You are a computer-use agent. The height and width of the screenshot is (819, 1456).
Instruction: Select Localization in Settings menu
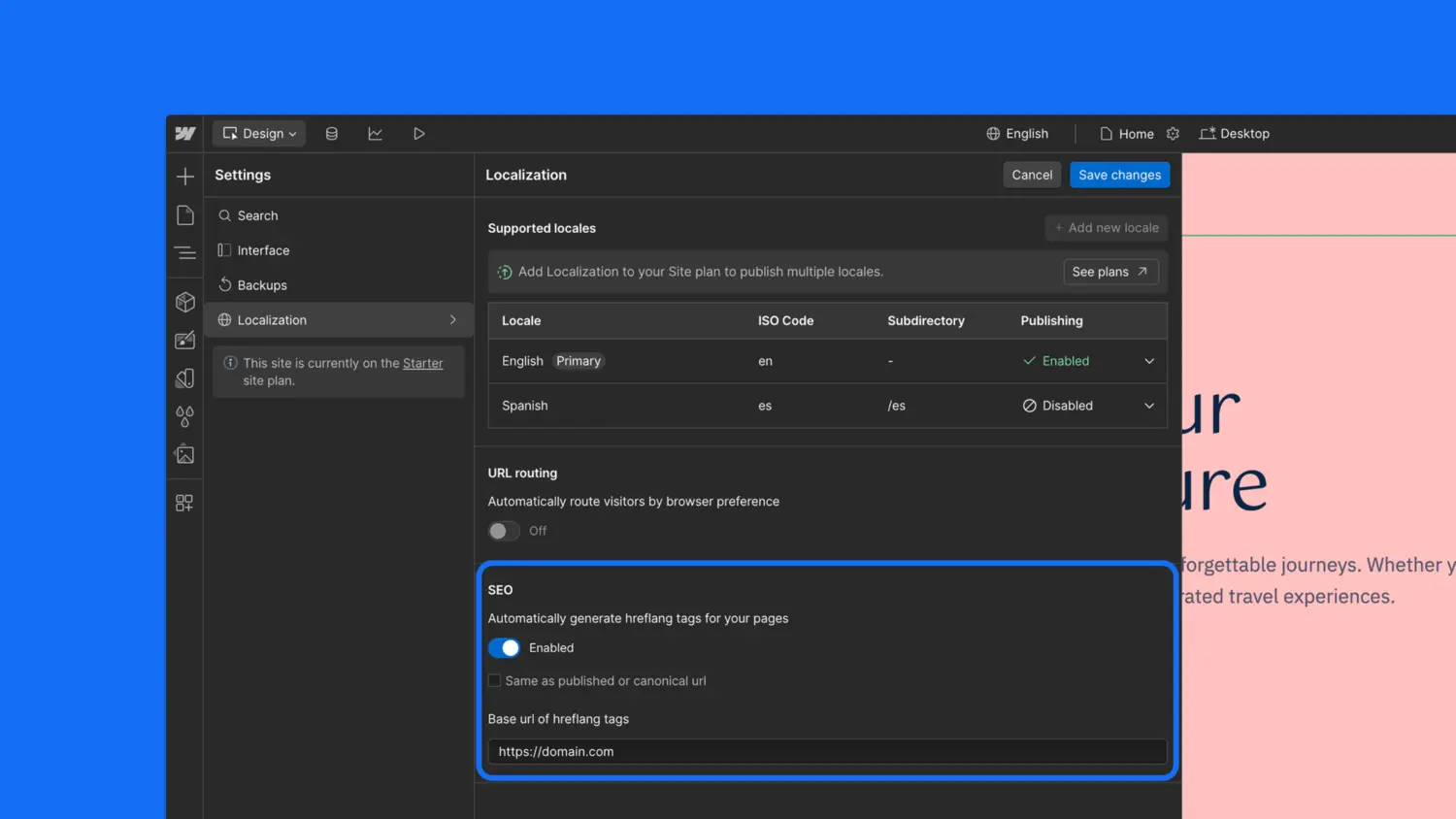[x=339, y=320]
